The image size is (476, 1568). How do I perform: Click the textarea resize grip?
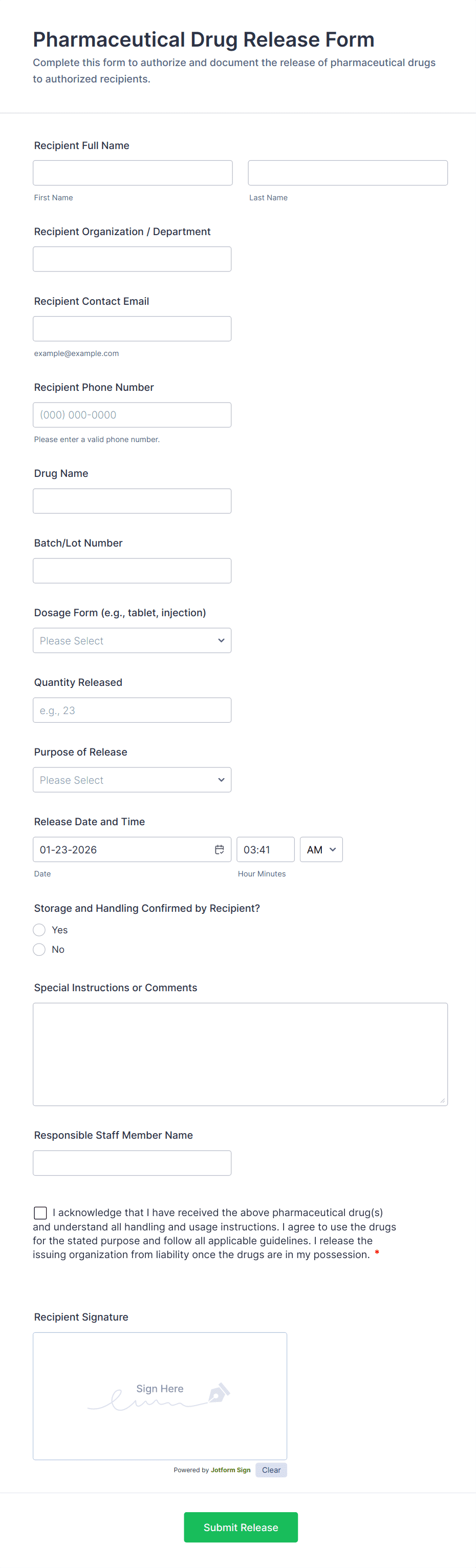442,1100
